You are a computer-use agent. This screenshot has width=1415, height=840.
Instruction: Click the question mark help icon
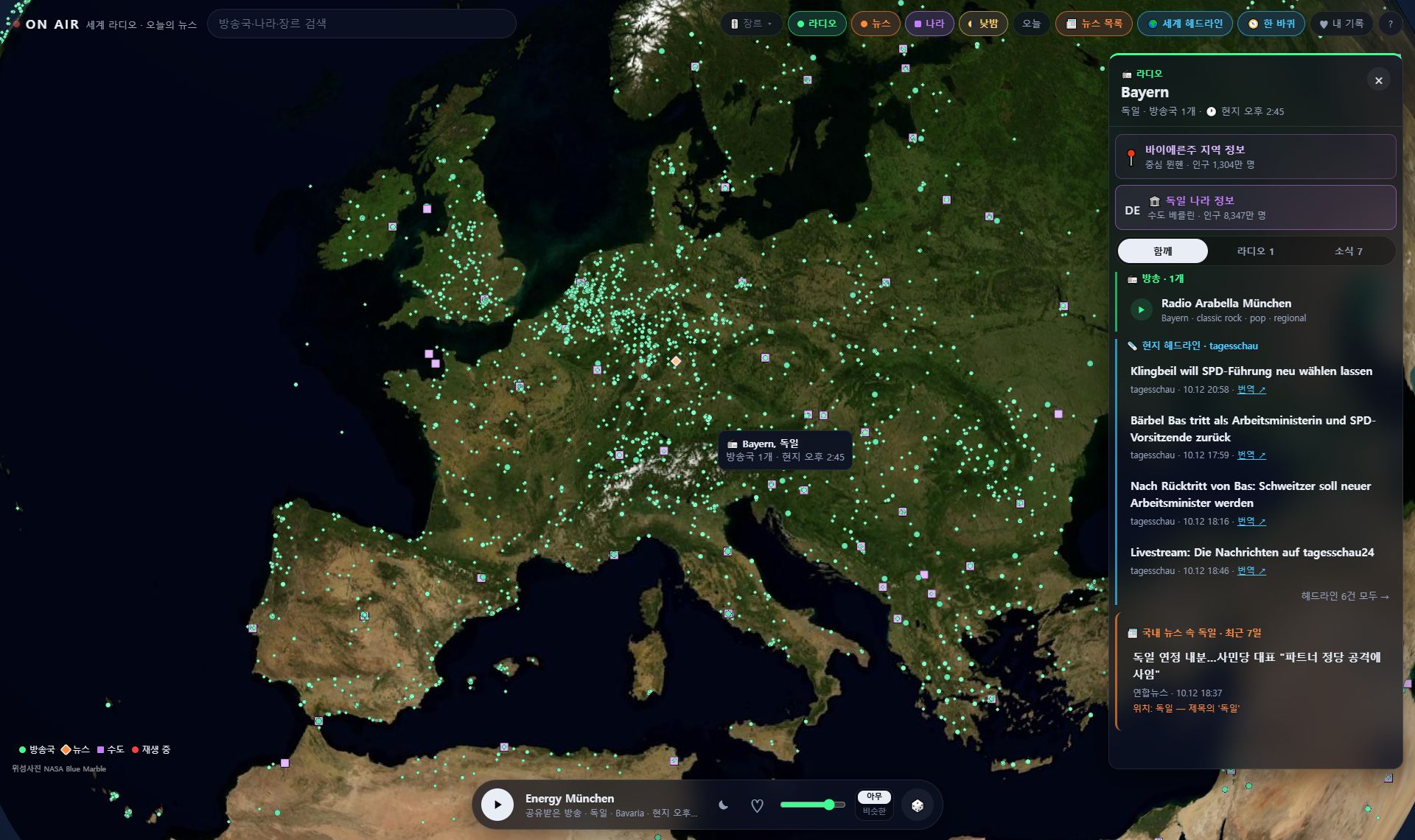pyautogui.click(x=1391, y=24)
